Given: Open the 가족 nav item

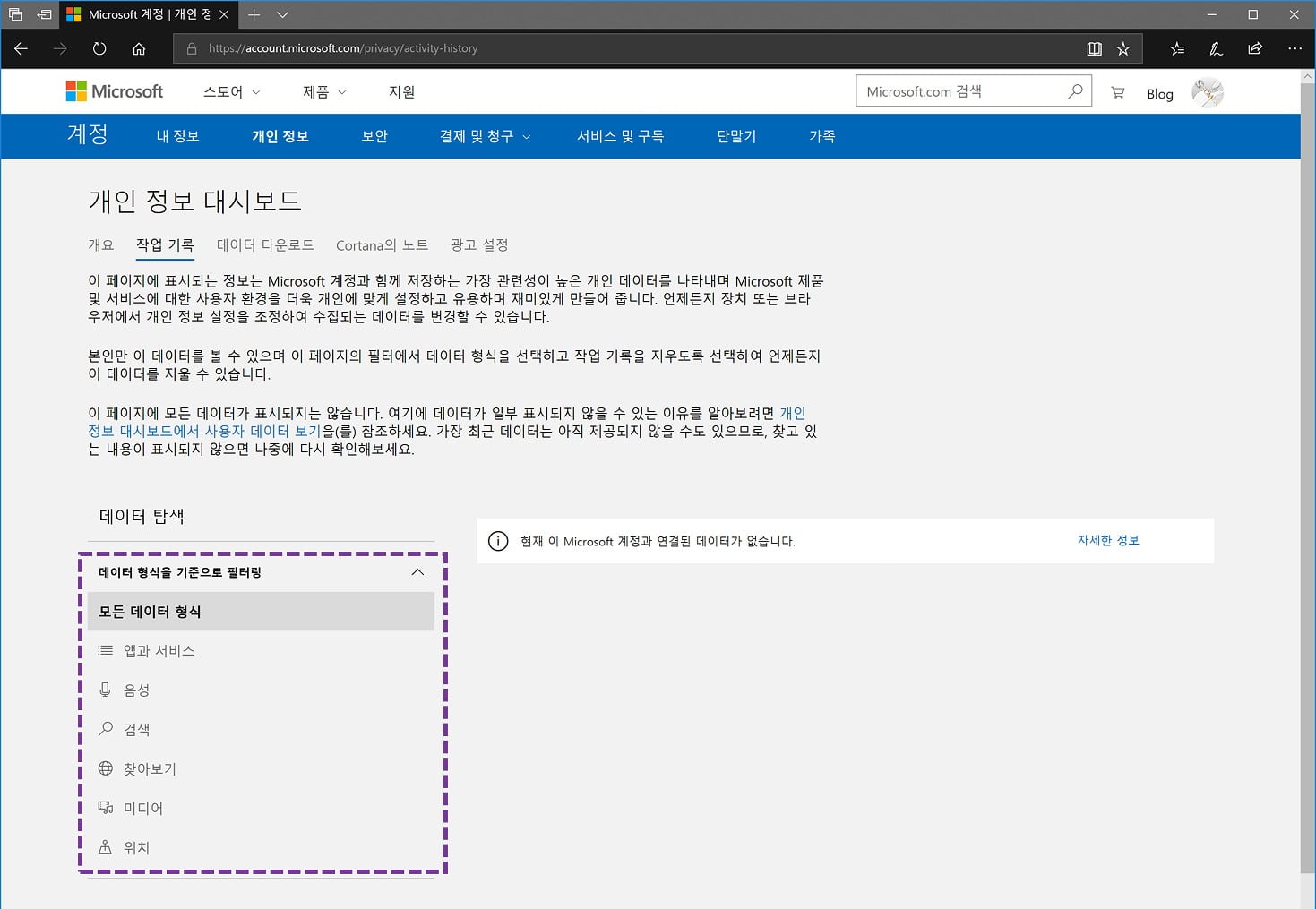Looking at the screenshot, I should coord(822,136).
